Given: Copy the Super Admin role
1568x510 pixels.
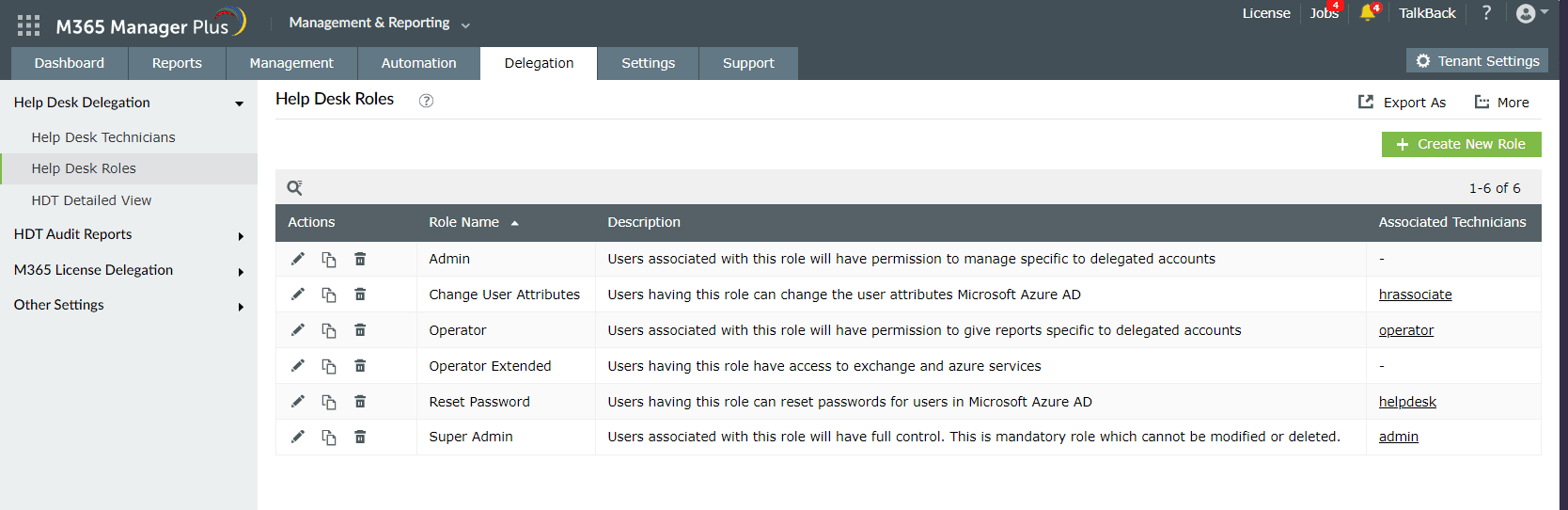Looking at the screenshot, I should pos(329,437).
